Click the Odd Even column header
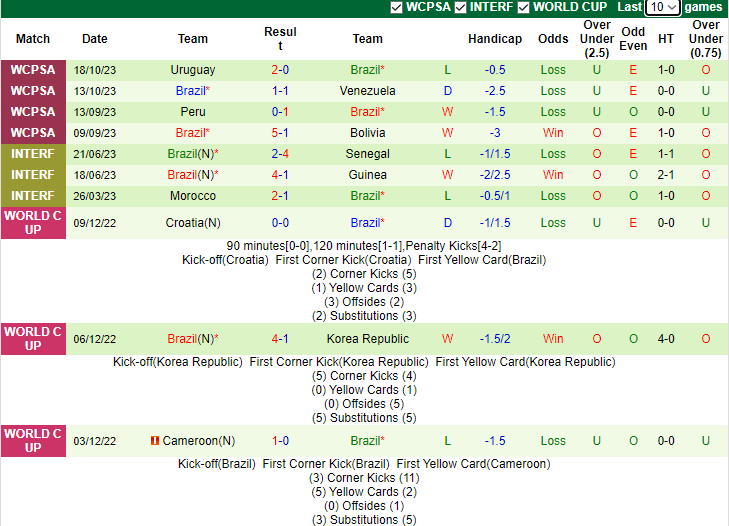The image size is (729, 526). pyautogui.click(x=633, y=39)
